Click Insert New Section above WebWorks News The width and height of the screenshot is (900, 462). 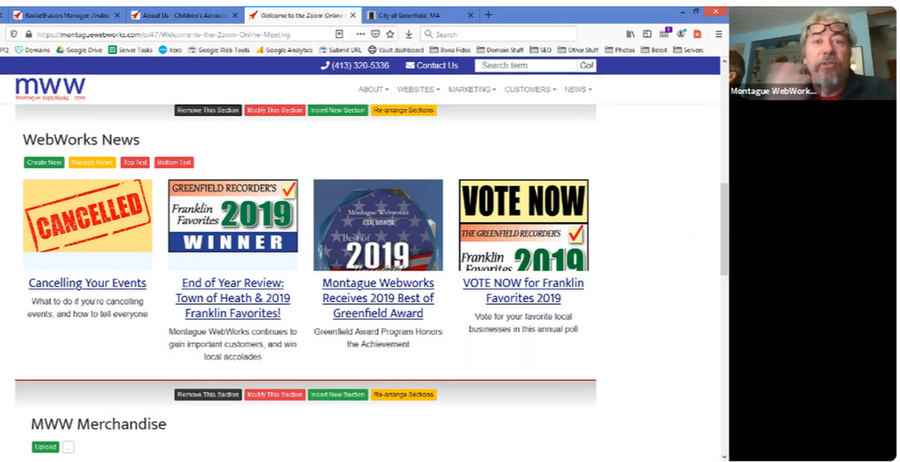(x=338, y=110)
